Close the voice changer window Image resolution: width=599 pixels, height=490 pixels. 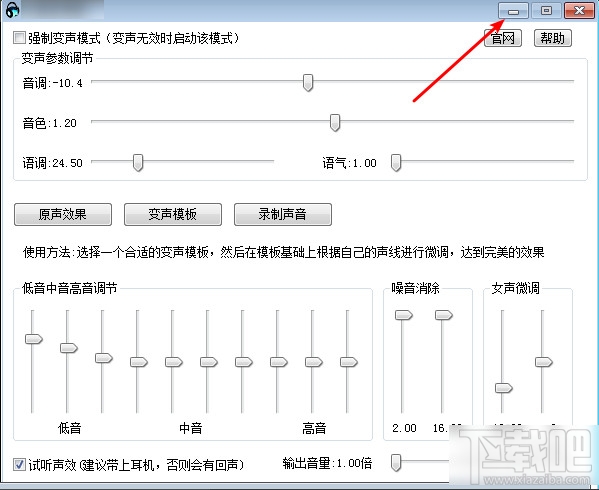(579, 11)
